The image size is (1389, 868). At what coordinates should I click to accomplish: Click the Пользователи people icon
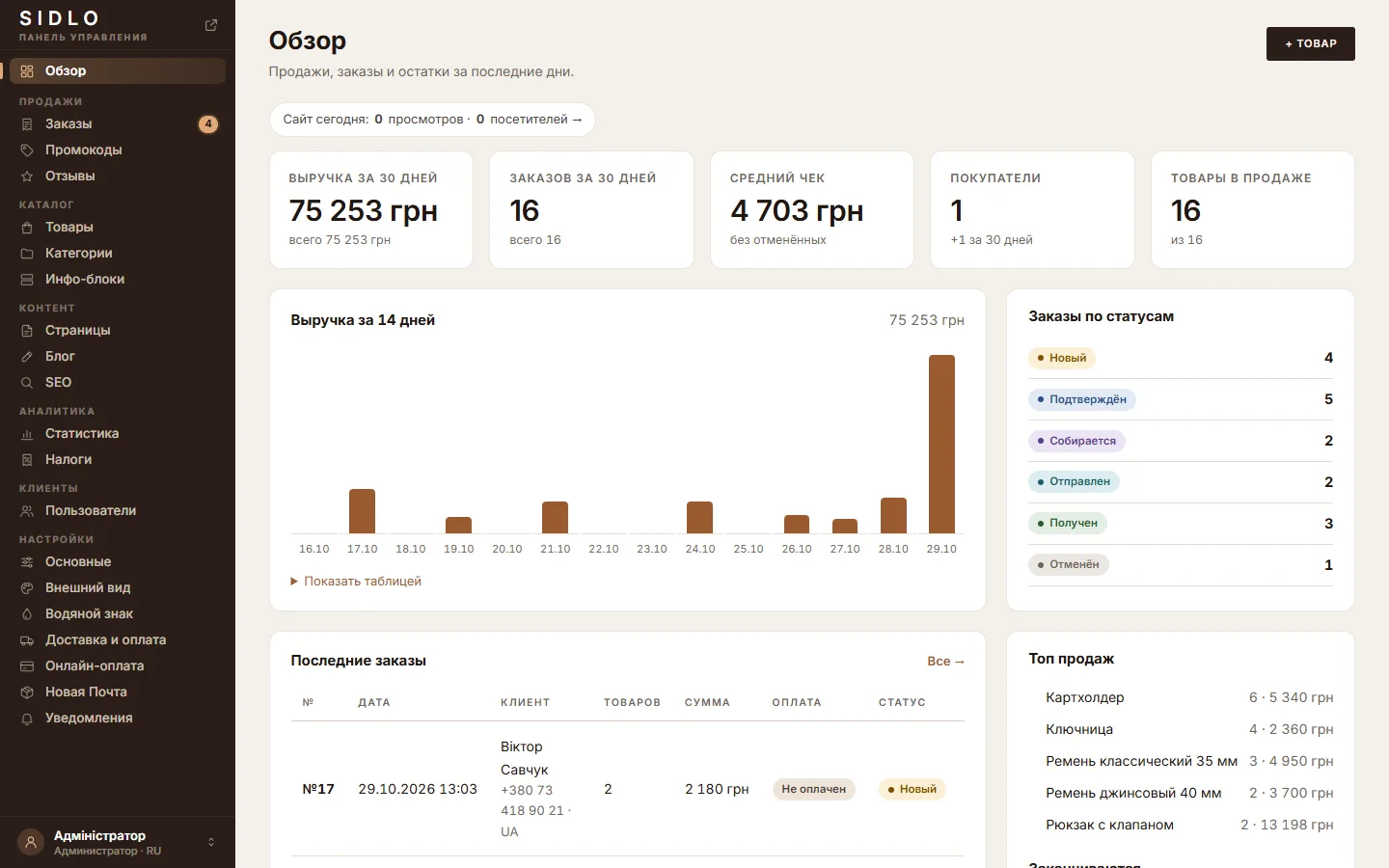[27, 511]
